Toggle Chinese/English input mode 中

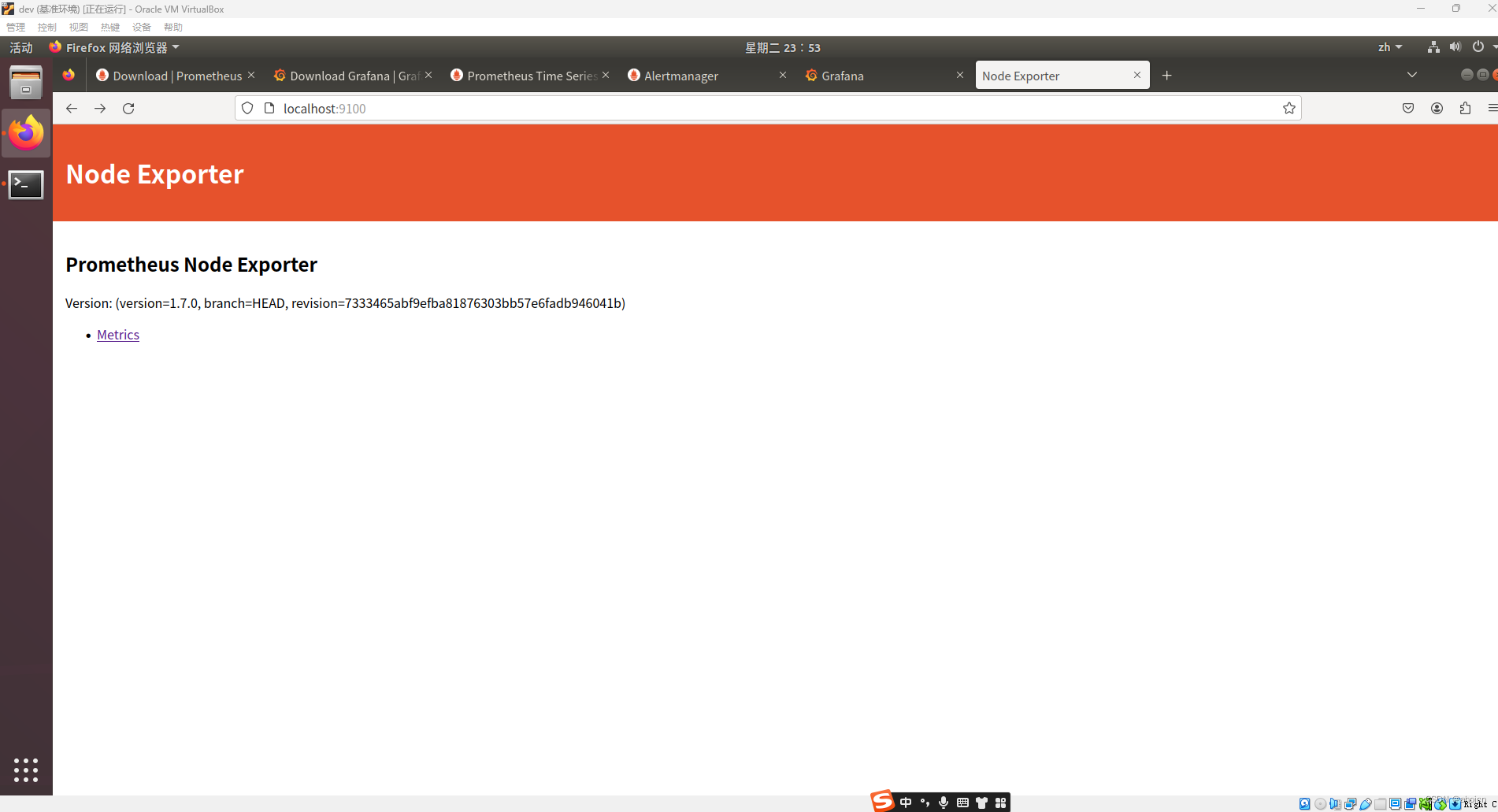tap(906, 803)
